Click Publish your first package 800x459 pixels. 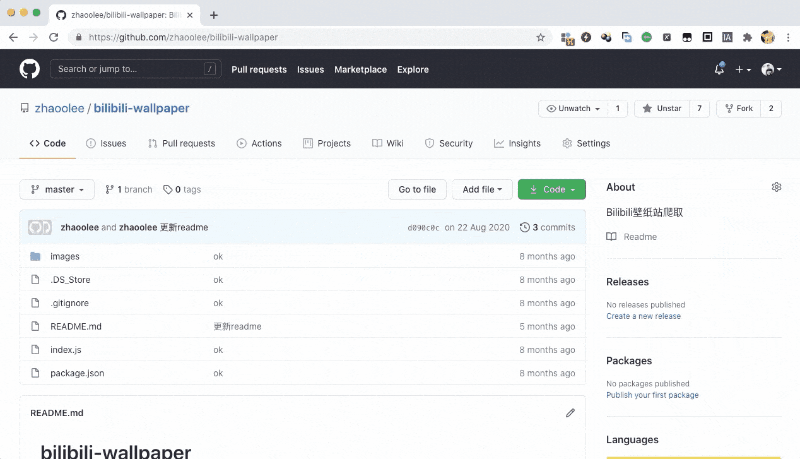tap(652, 395)
